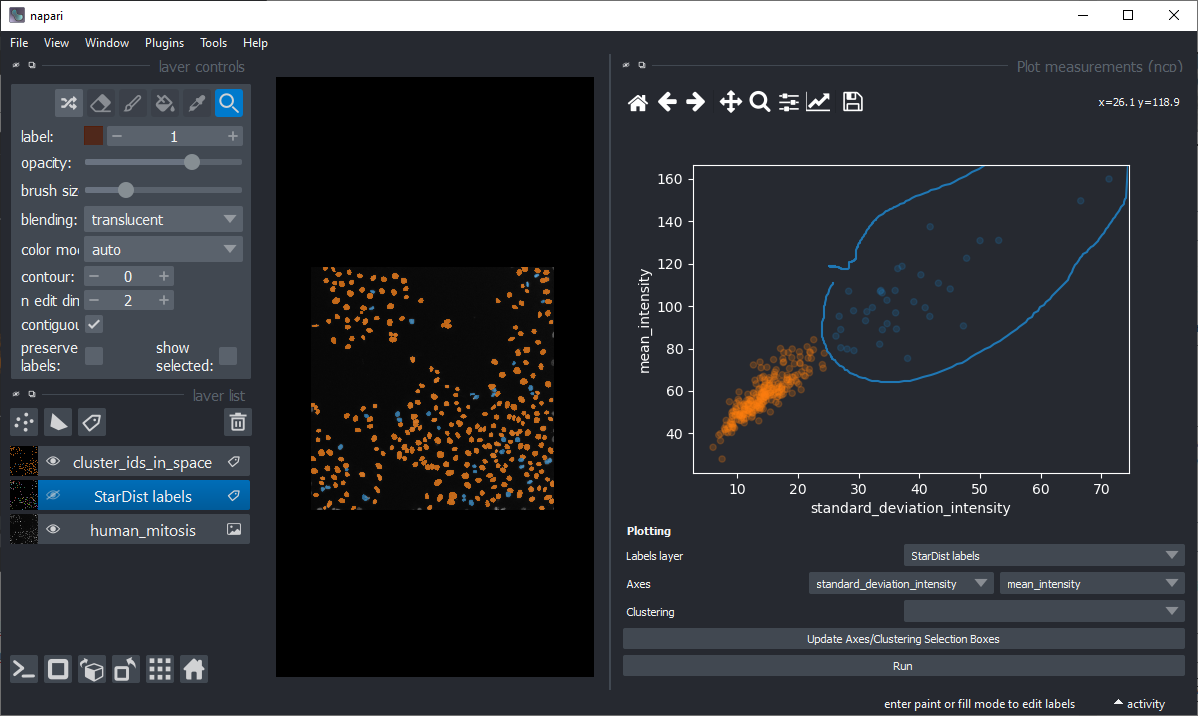Viewport: 1198px width, 716px height.
Task: Click the plot Home reset view icon
Action: coord(637,102)
